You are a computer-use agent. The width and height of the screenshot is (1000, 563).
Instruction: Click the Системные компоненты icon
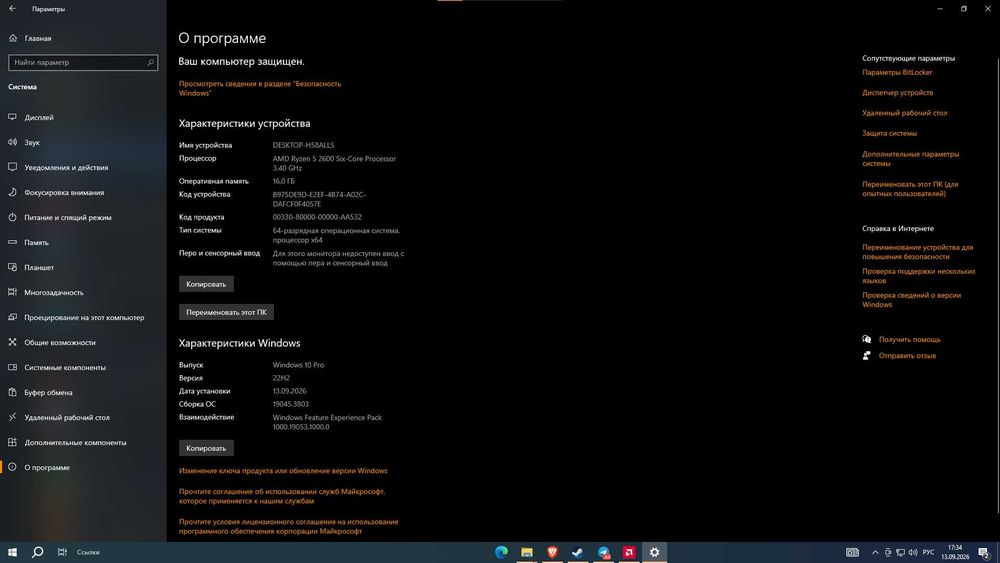click(x=12, y=367)
